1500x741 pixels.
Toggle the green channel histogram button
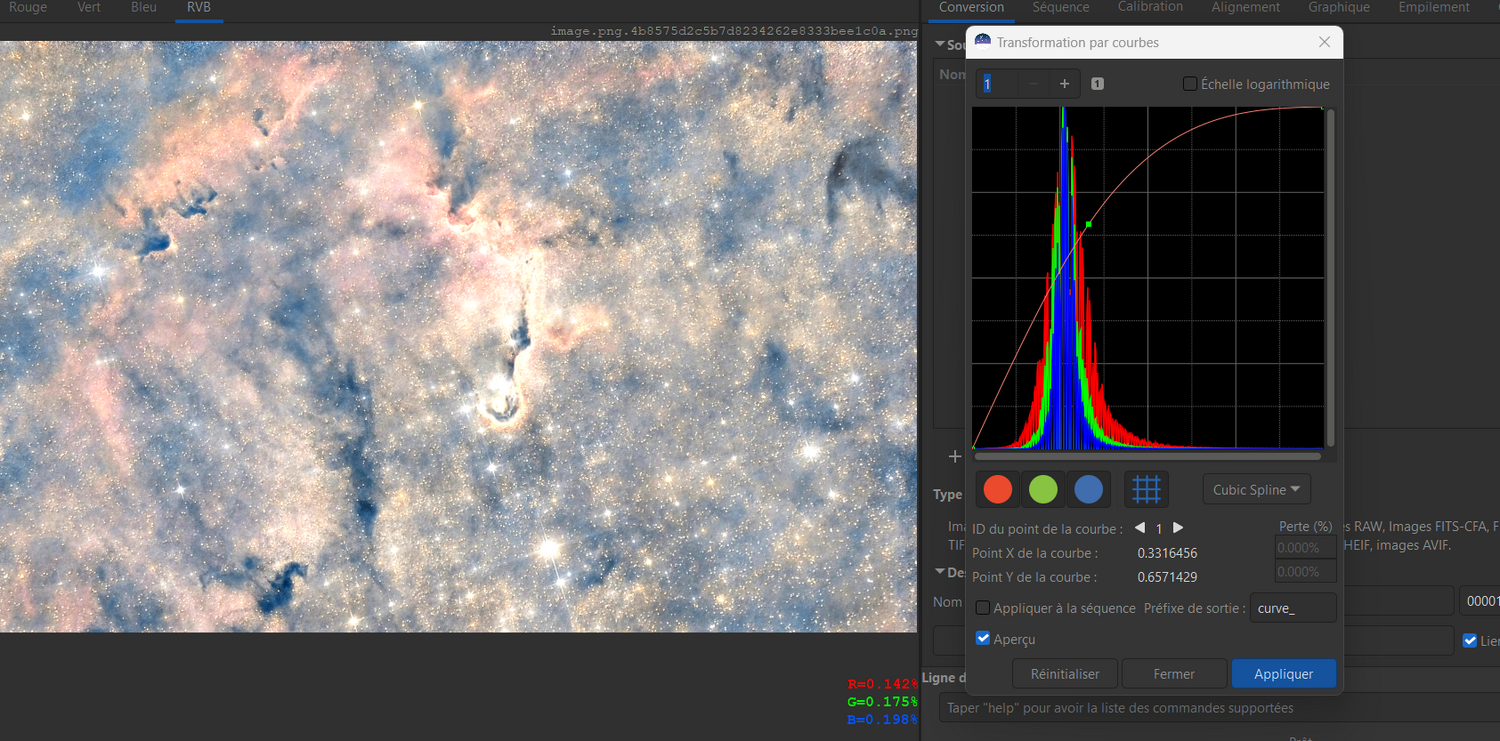[x=1043, y=489]
